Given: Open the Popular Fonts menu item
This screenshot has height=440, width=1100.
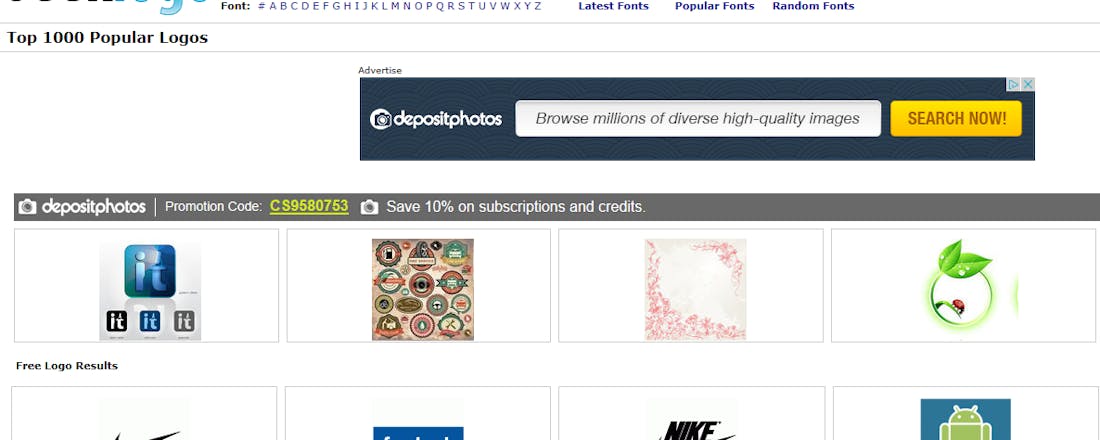Looking at the screenshot, I should pyautogui.click(x=715, y=6).
